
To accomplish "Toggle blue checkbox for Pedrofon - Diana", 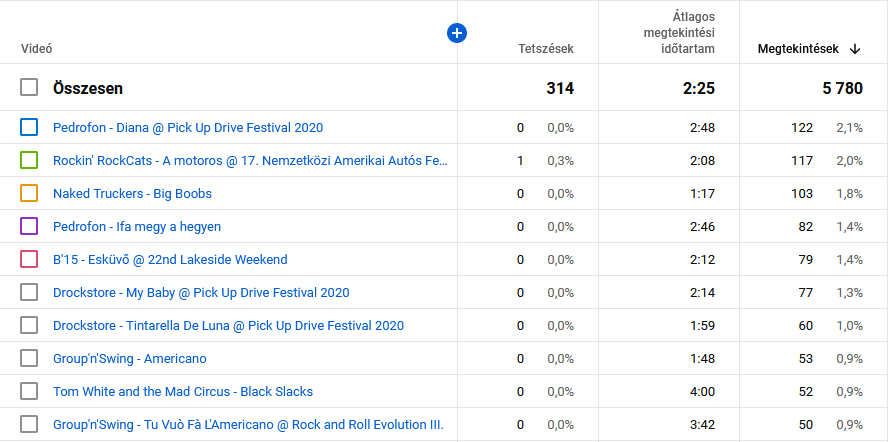I will pyautogui.click(x=29, y=127).
